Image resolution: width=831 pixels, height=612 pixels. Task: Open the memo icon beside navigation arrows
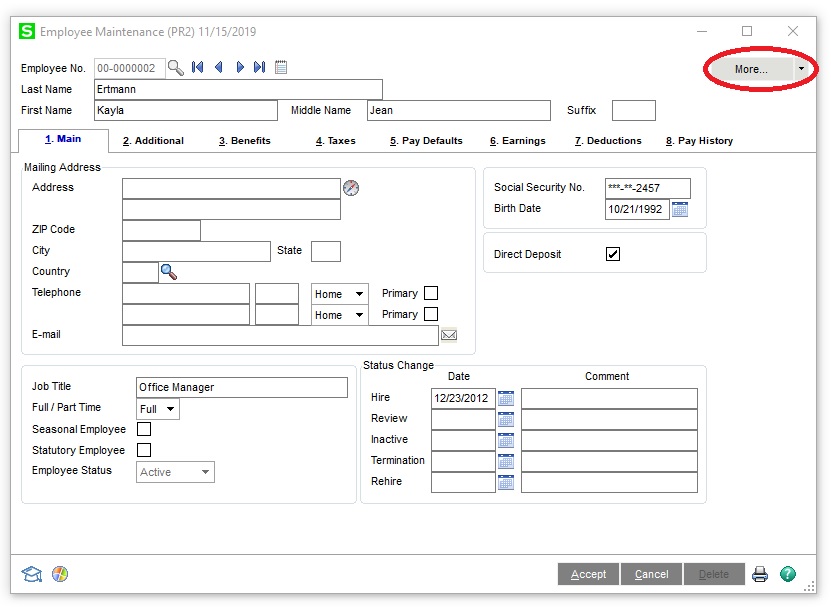pos(281,67)
